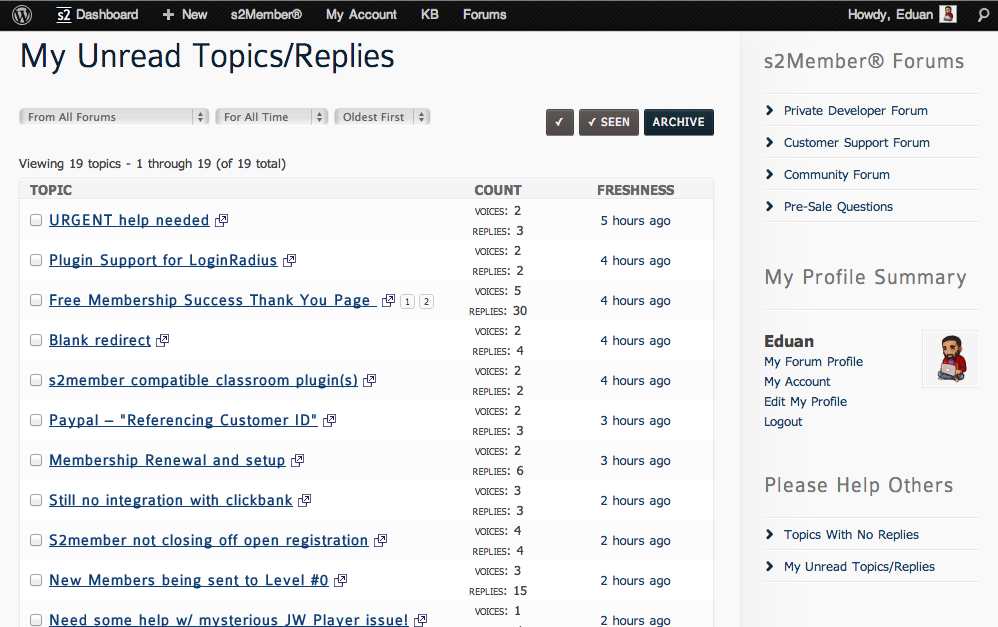This screenshot has height=627, width=998.
Task: Click the checkmark-only mark button
Action: click(x=559, y=122)
